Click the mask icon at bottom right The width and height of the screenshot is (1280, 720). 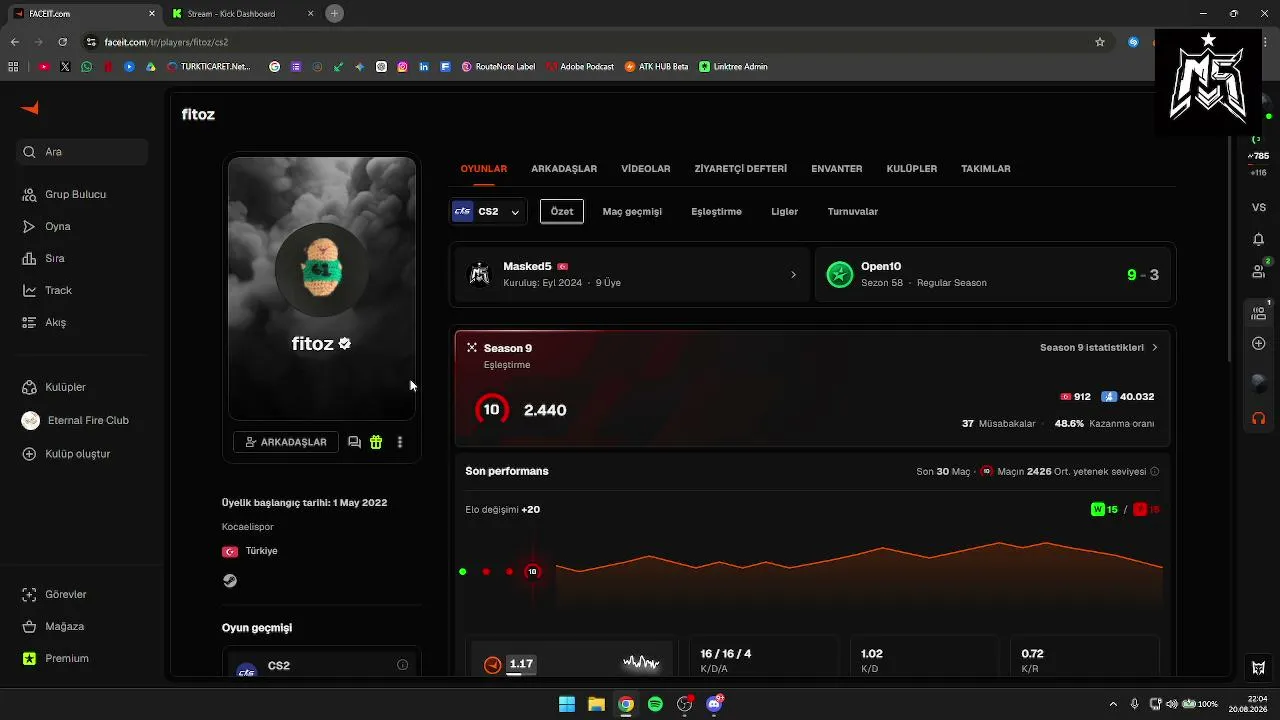[1259, 668]
